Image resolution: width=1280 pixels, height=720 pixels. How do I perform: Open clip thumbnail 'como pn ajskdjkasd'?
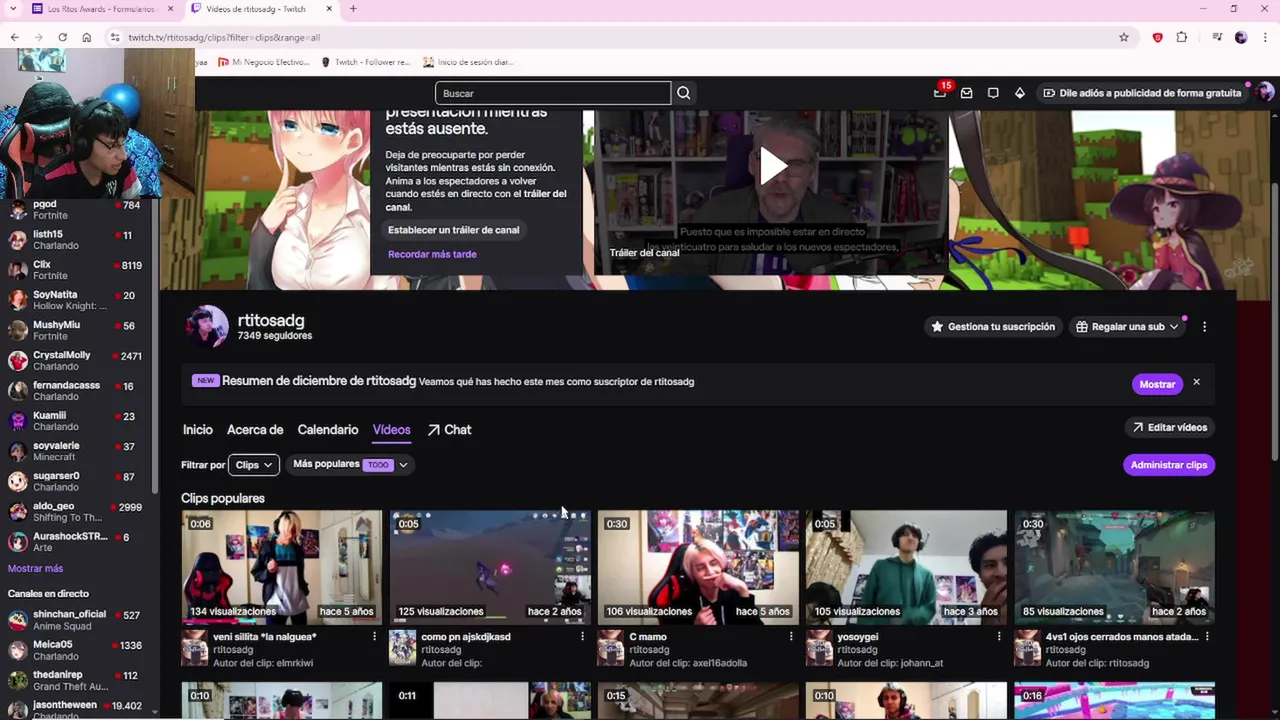(x=490, y=567)
